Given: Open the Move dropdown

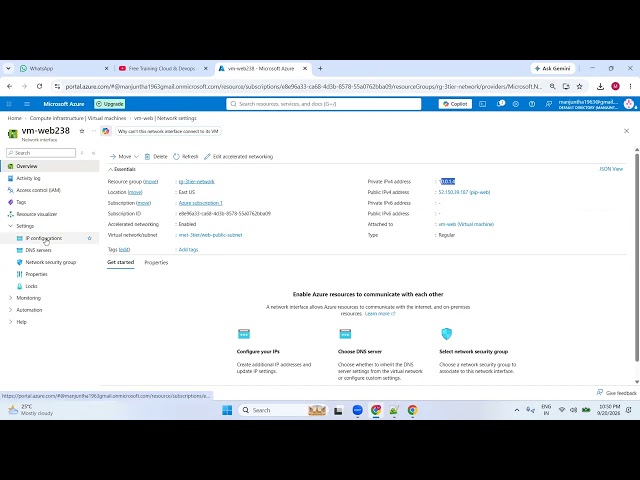Looking at the screenshot, I should [x=124, y=156].
